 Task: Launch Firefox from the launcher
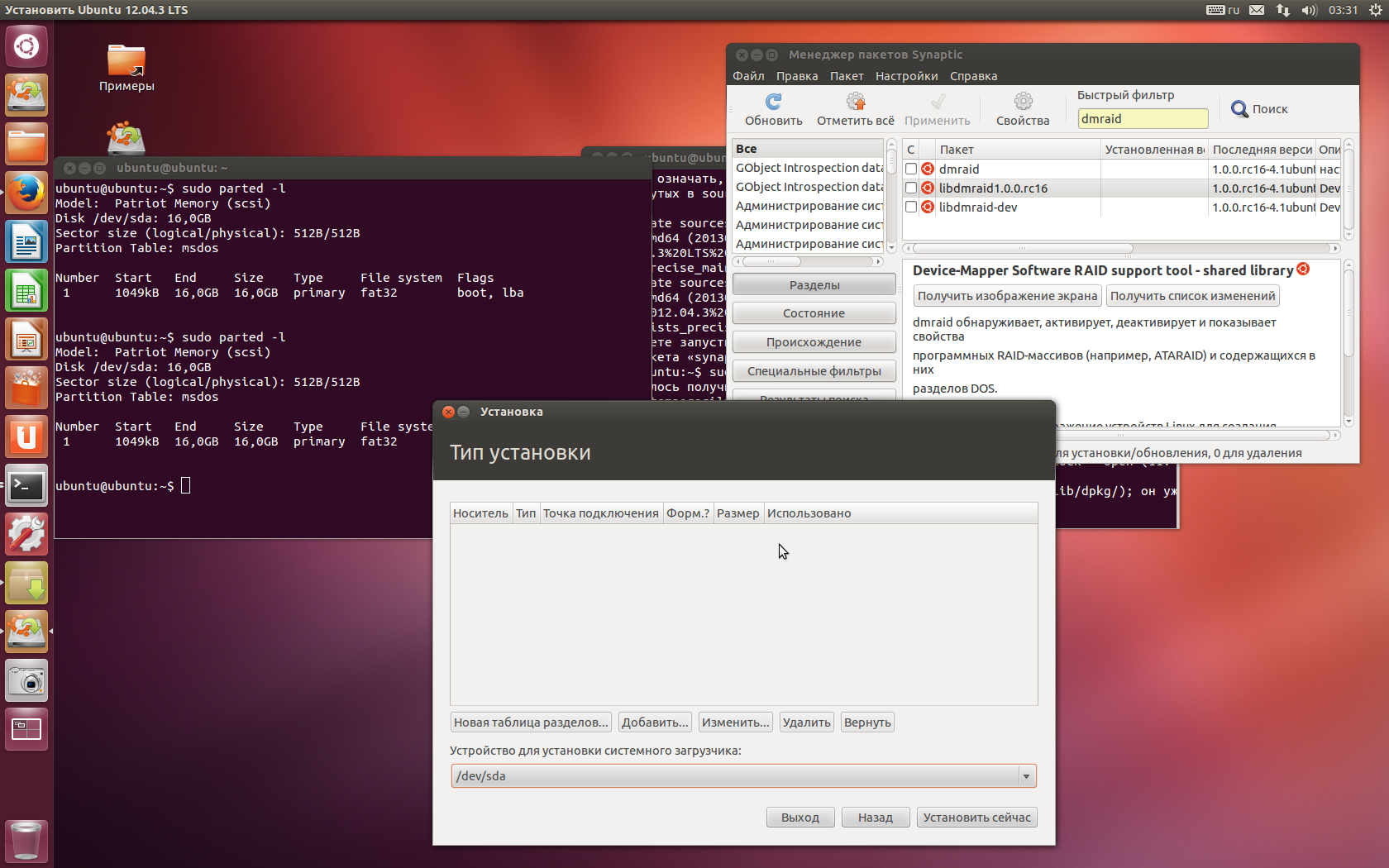26,193
